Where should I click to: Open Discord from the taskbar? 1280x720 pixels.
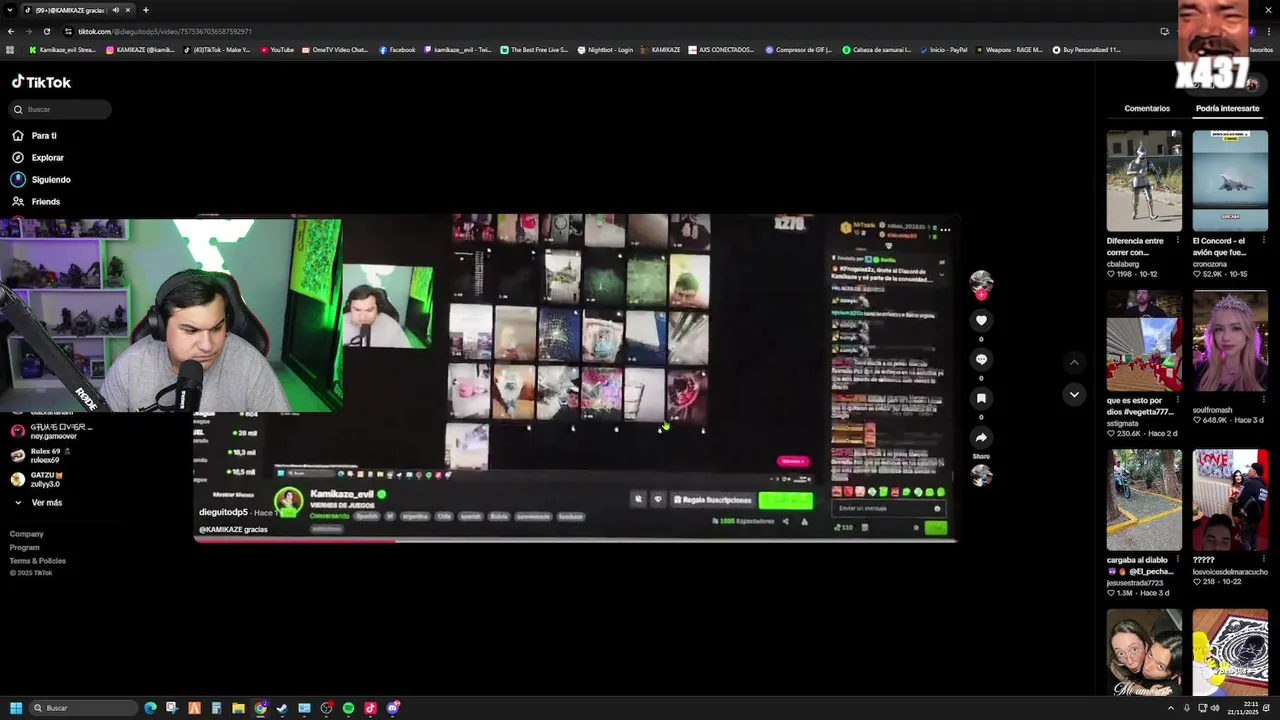tap(393, 708)
